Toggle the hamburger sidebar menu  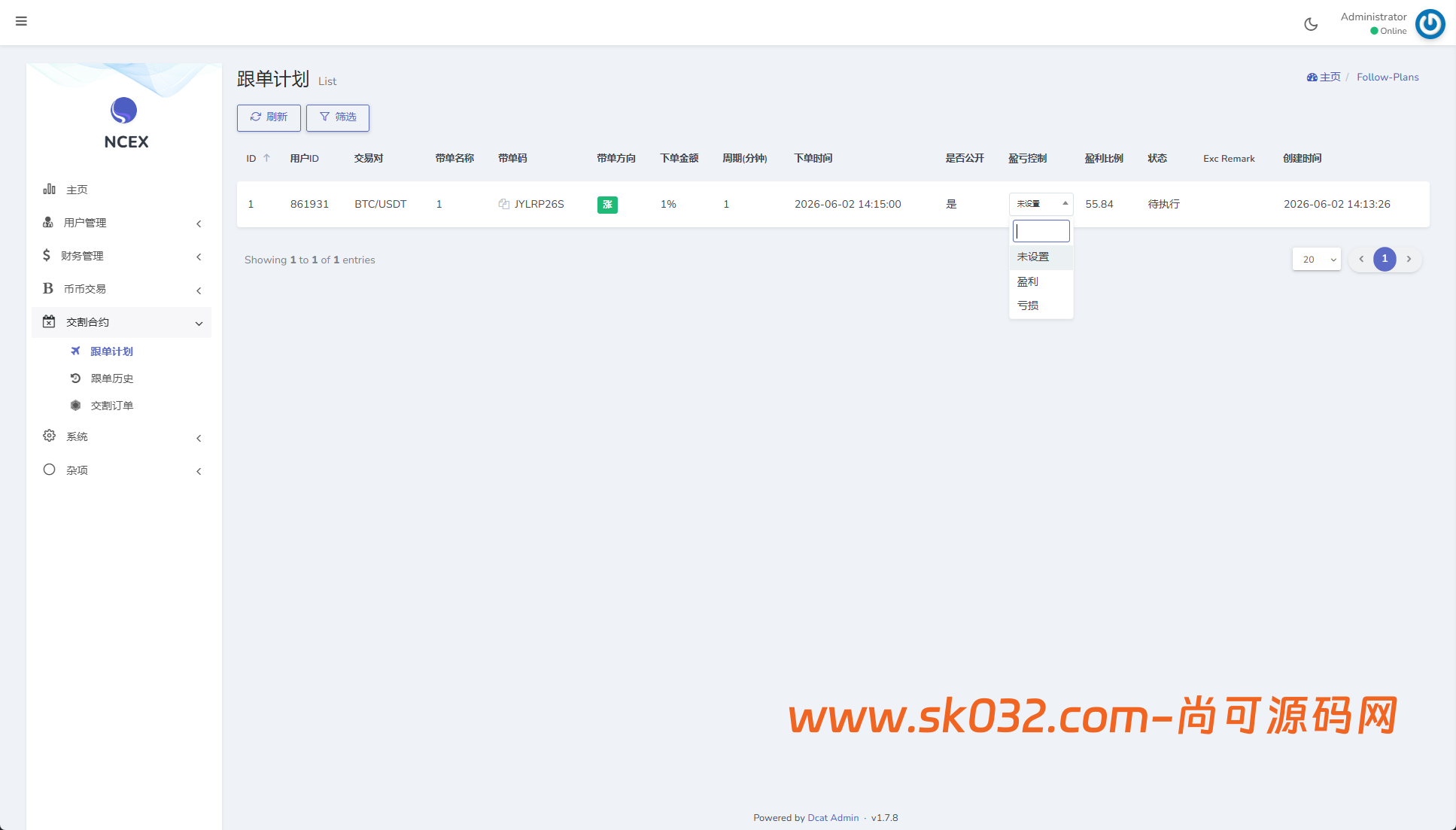click(x=21, y=21)
